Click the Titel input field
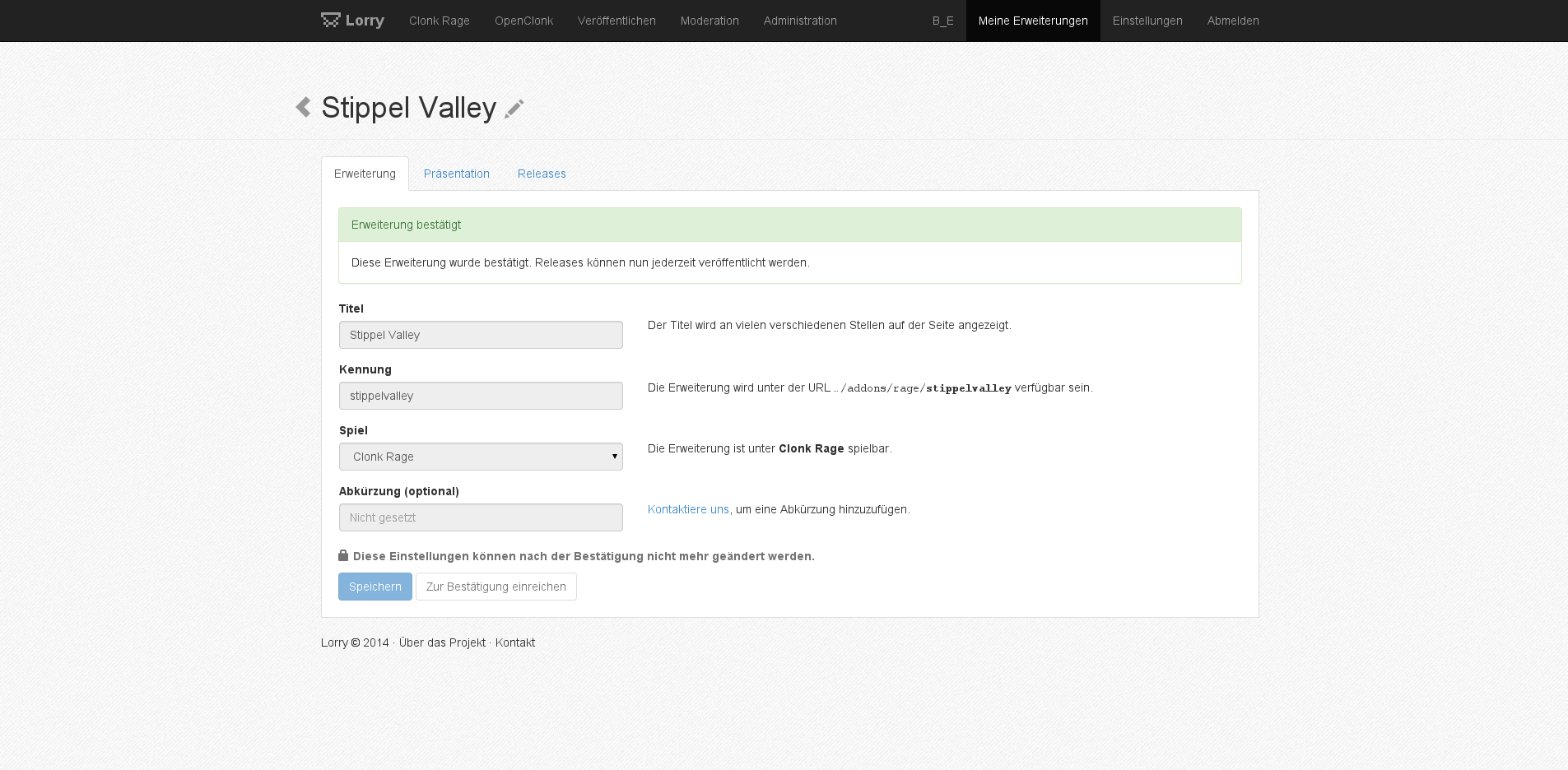Viewport: 1568px width, 770px height. pyautogui.click(x=481, y=335)
